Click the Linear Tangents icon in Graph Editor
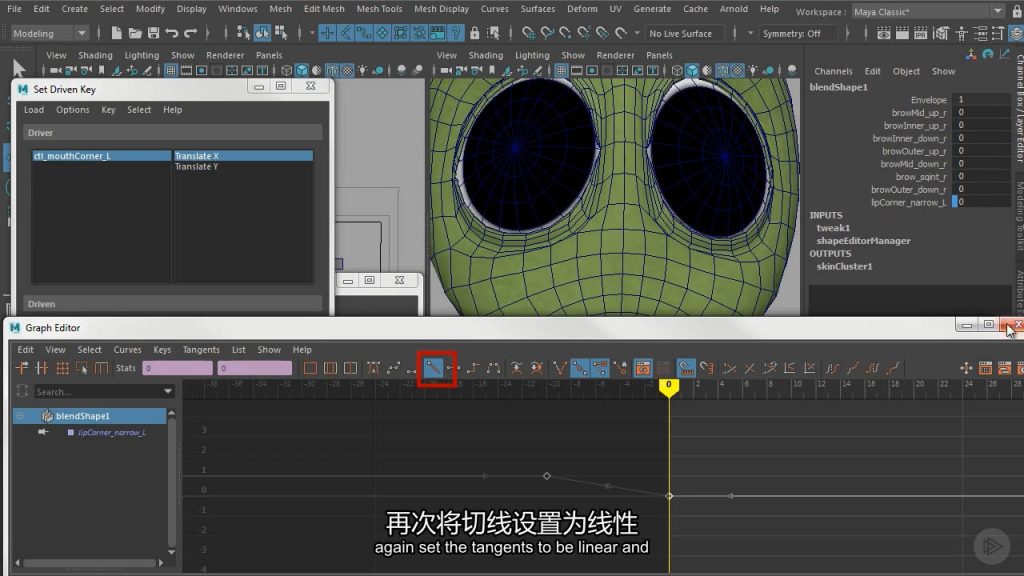The height and width of the screenshot is (576, 1024). click(x=433, y=368)
